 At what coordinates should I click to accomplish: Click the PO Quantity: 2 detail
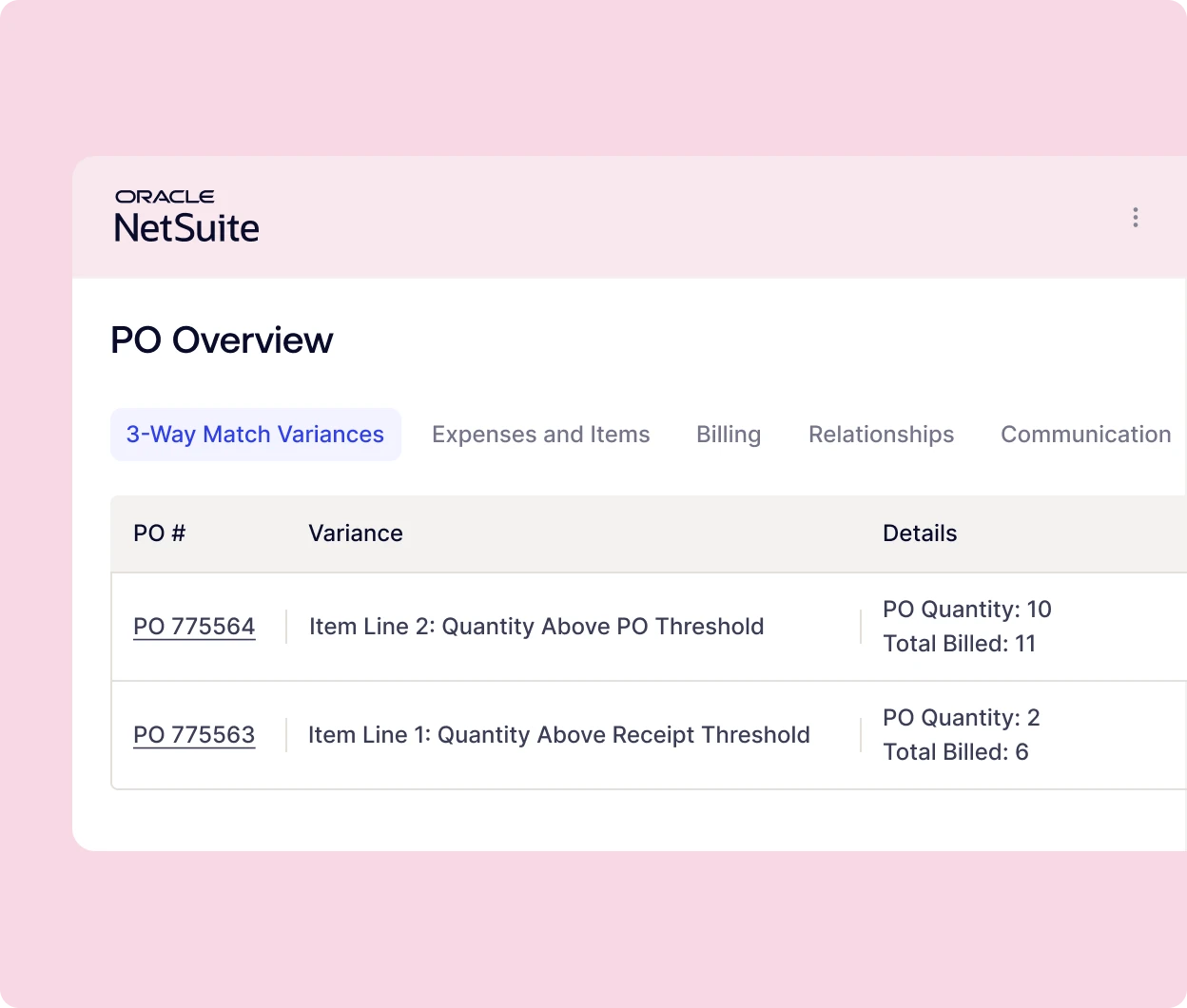[x=961, y=718]
